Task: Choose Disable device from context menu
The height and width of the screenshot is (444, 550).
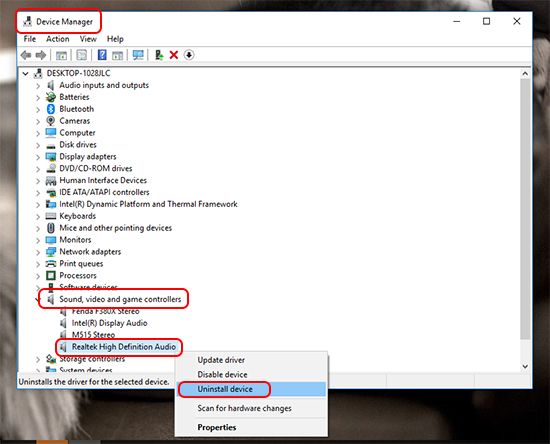Action: click(222, 374)
